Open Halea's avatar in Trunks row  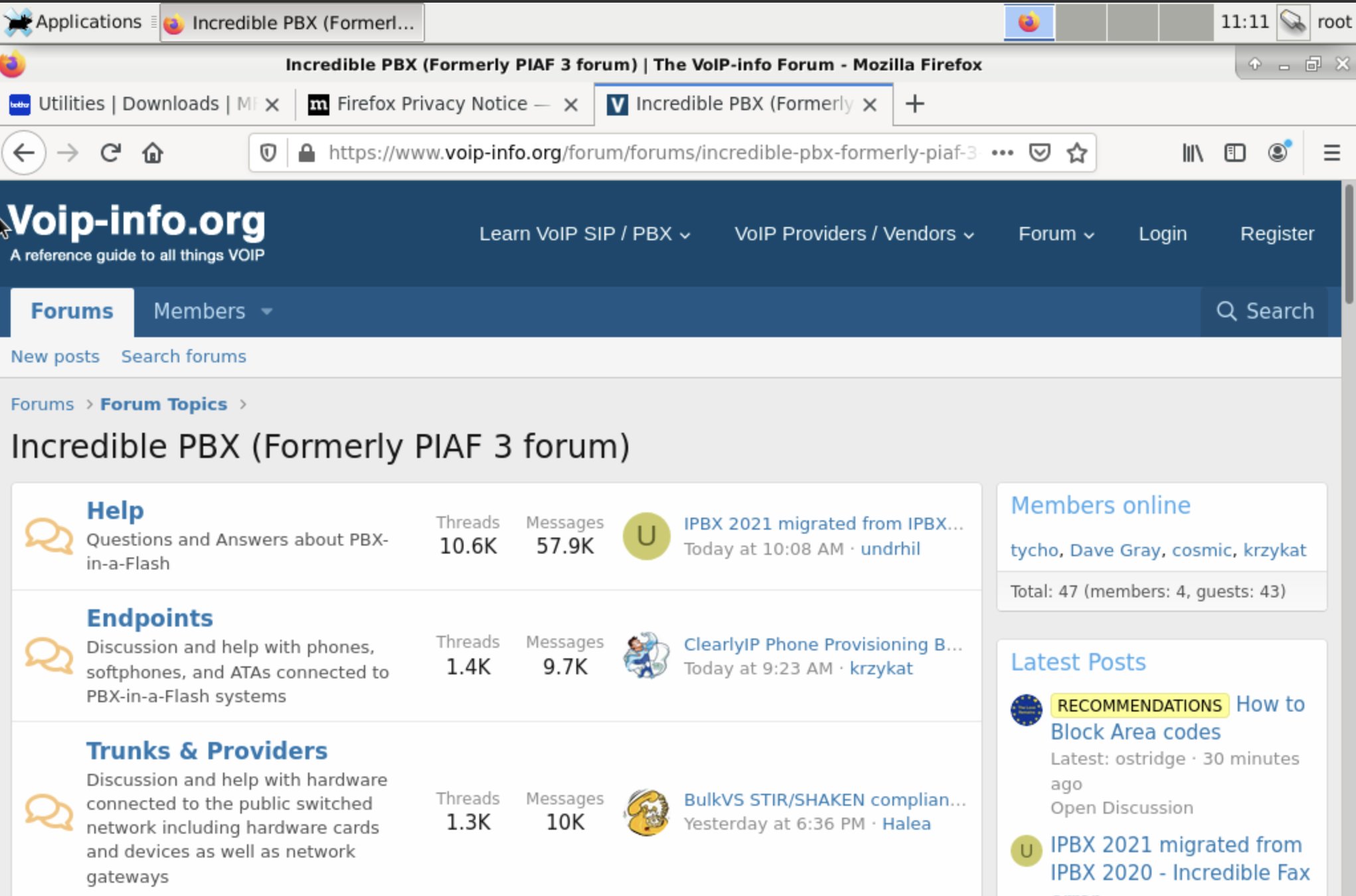tap(646, 812)
